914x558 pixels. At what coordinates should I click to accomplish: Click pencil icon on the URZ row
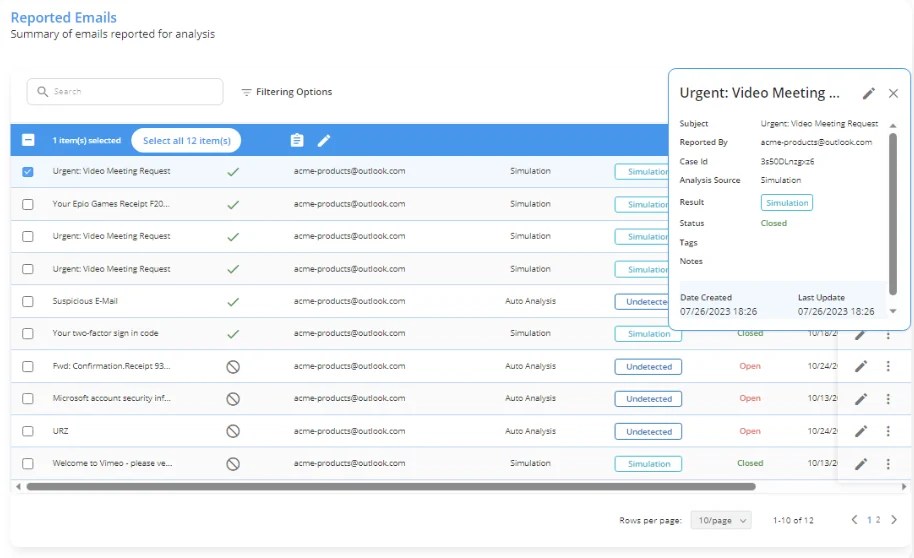point(861,431)
